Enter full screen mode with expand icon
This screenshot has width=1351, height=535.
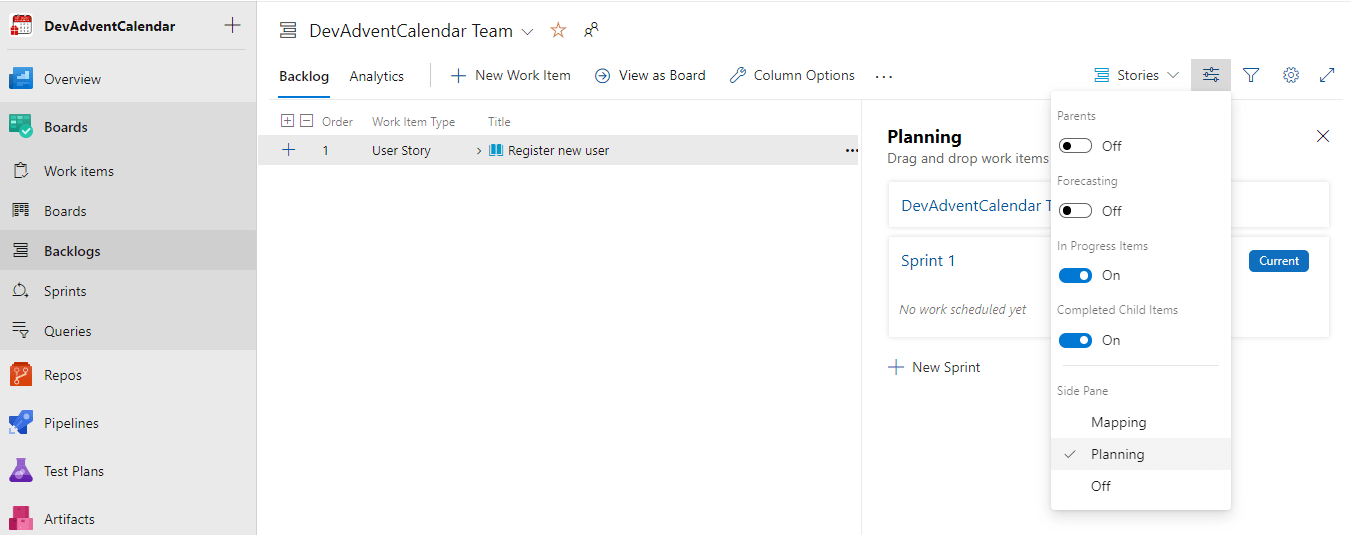pos(1327,75)
